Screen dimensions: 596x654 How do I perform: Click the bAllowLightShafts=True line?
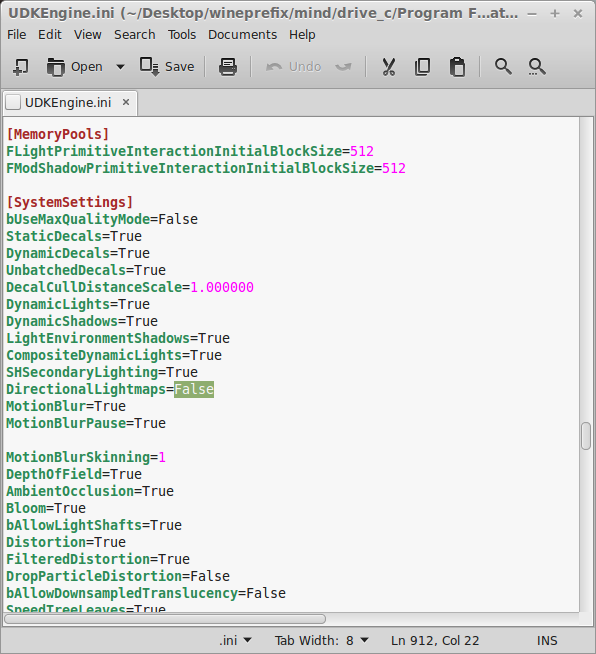tap(94, 526)
